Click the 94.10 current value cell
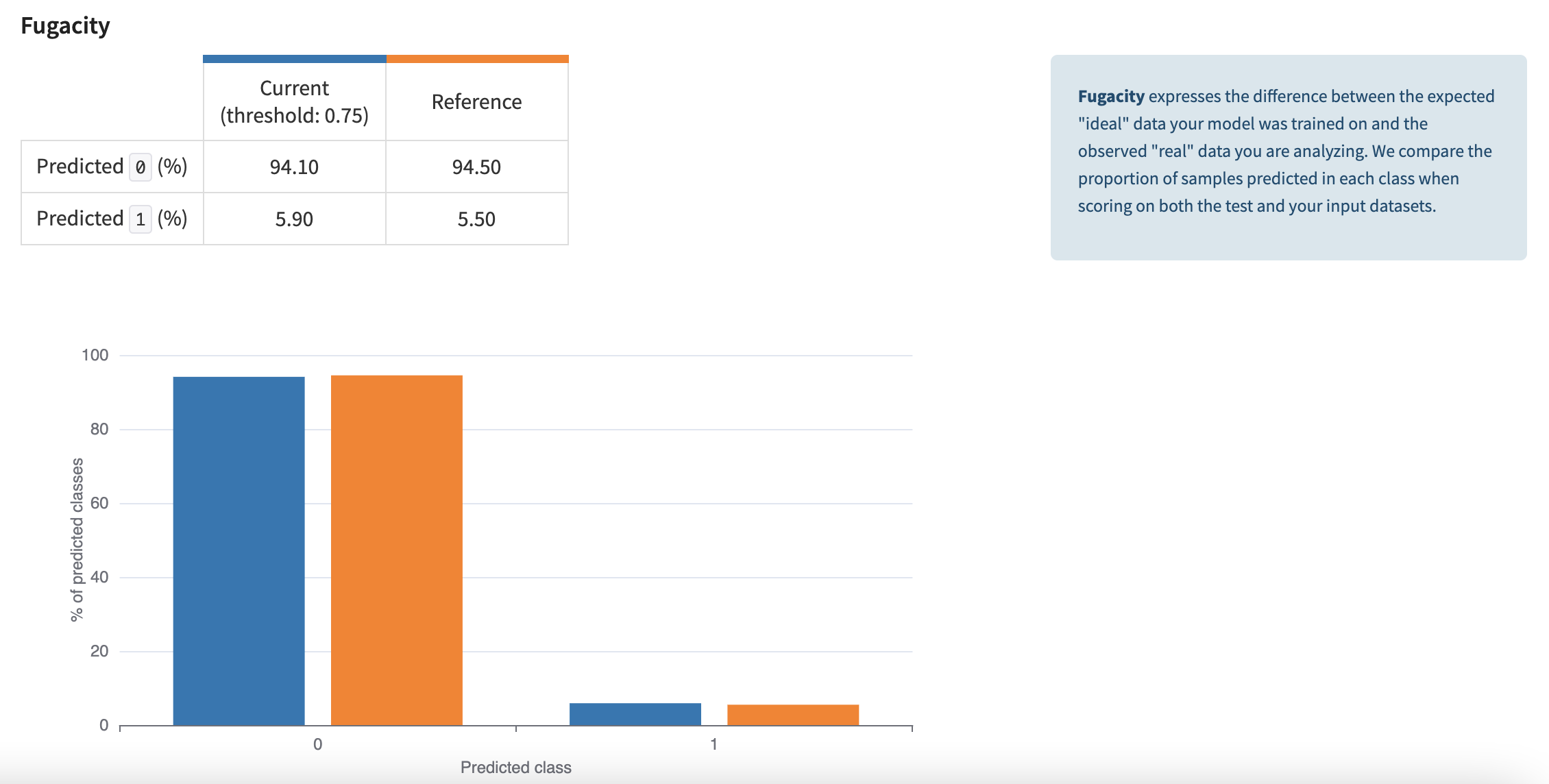This screenshot has height=784, width=1549. [x=294, y=167]
